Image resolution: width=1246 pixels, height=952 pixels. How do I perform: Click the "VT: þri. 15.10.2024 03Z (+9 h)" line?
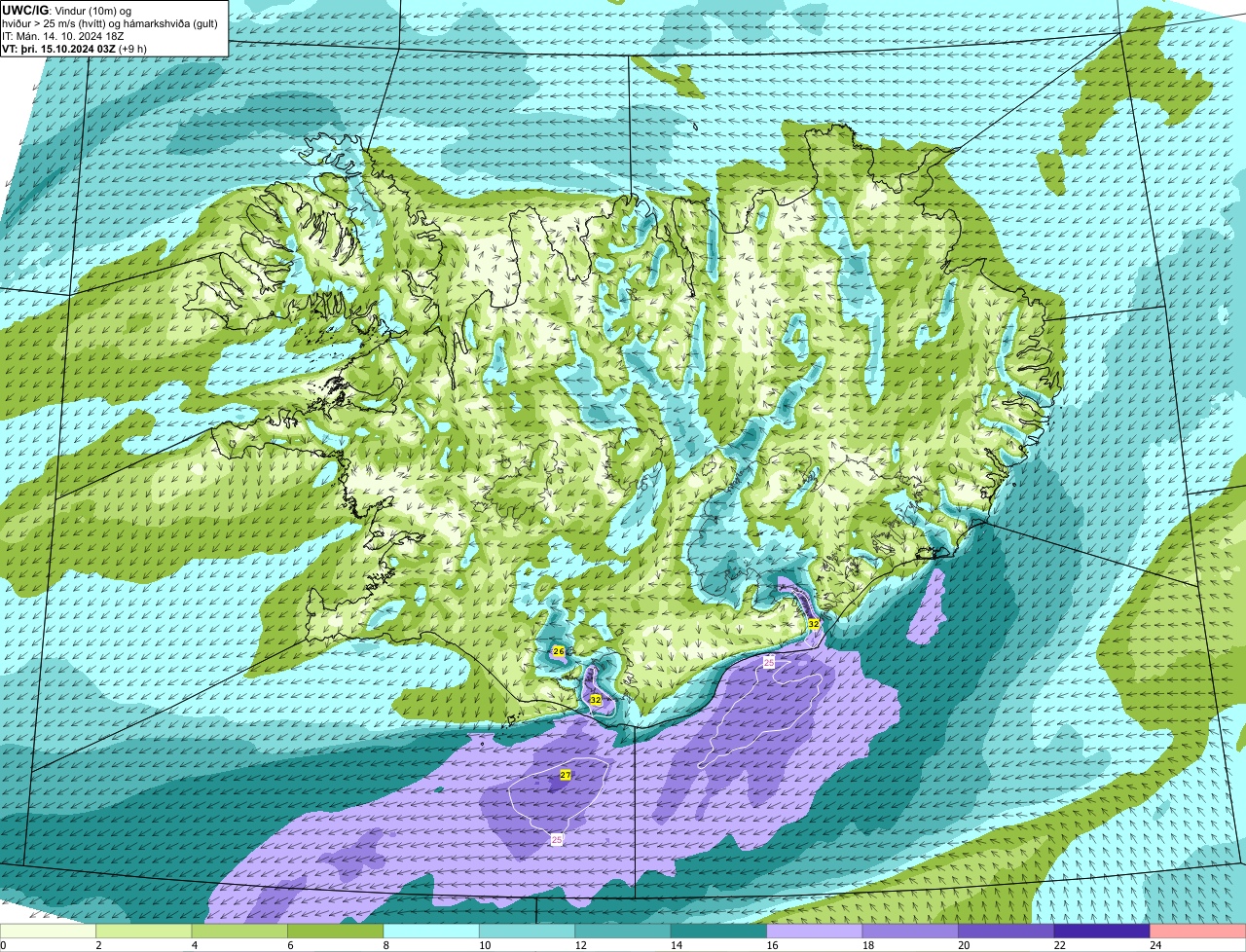(75, 49)
